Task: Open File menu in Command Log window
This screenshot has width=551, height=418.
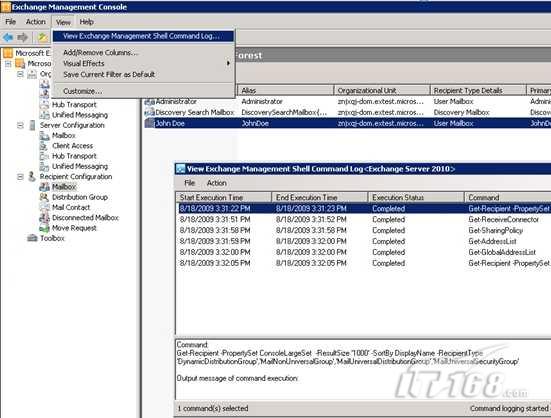Action: tap(189, 183)
